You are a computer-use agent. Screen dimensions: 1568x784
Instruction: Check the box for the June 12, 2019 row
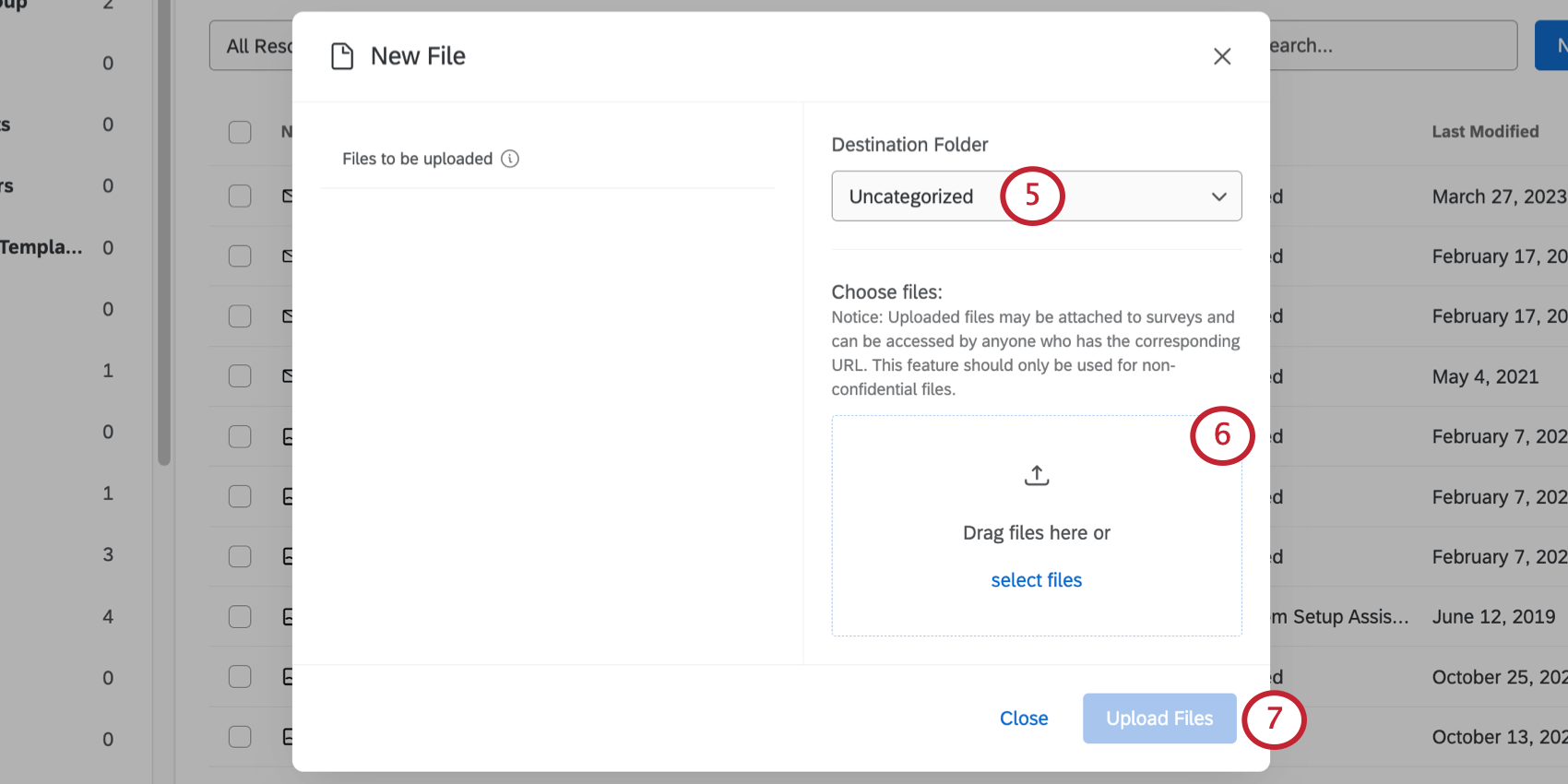click(x=240, y=616)
